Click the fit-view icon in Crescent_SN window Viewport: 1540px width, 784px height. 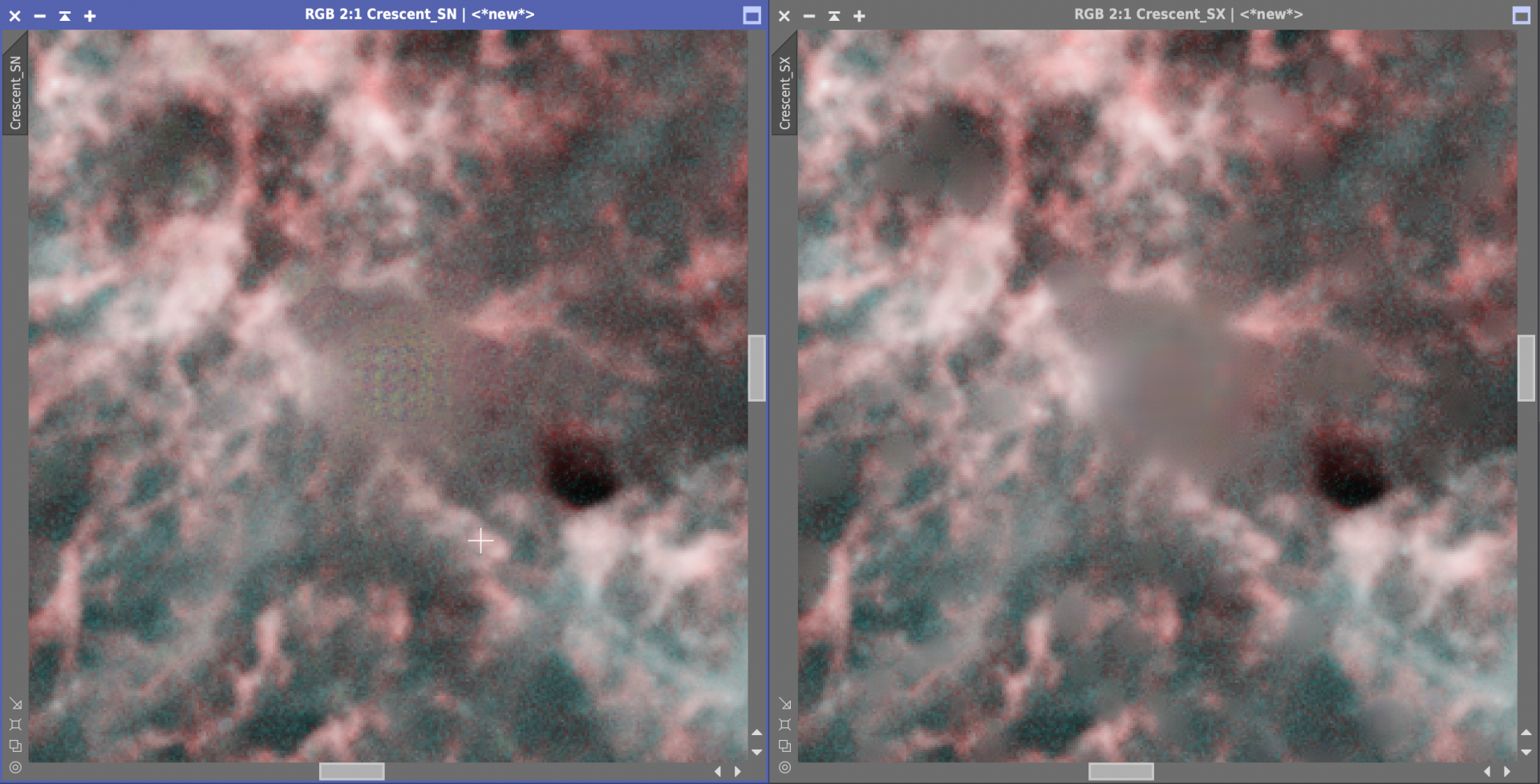pyautogui.click(x=15, y=725)
